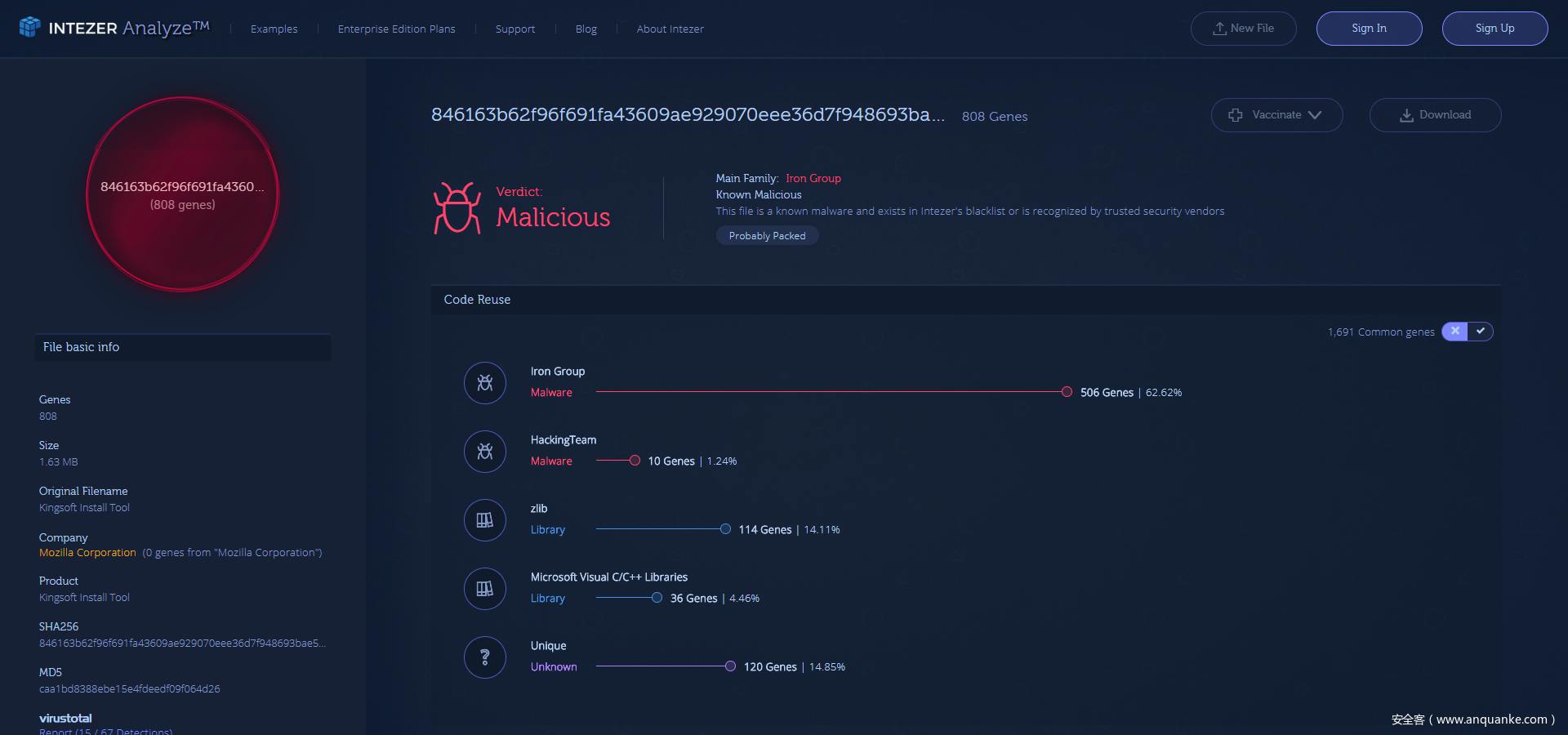Screen dimensions: 1568x735
Task: Click the Mozilla Corporation company link
Action: (87, 553)
